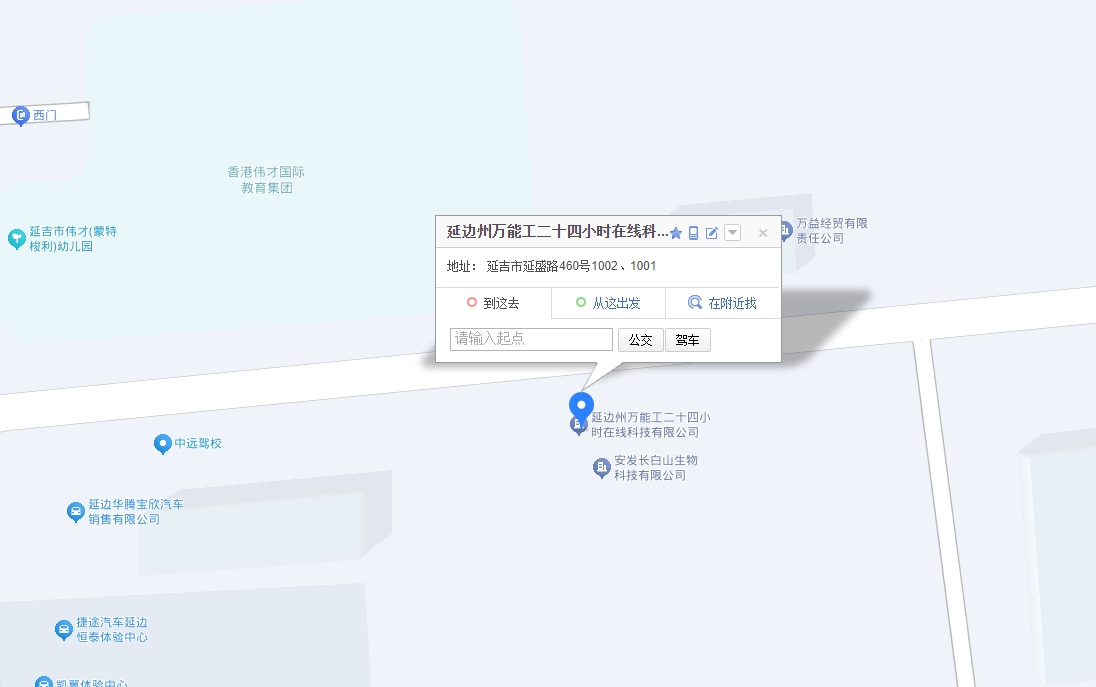The image size is (1096, 687).
Task: Click the star favorite icon in popup
Action: 676,233
